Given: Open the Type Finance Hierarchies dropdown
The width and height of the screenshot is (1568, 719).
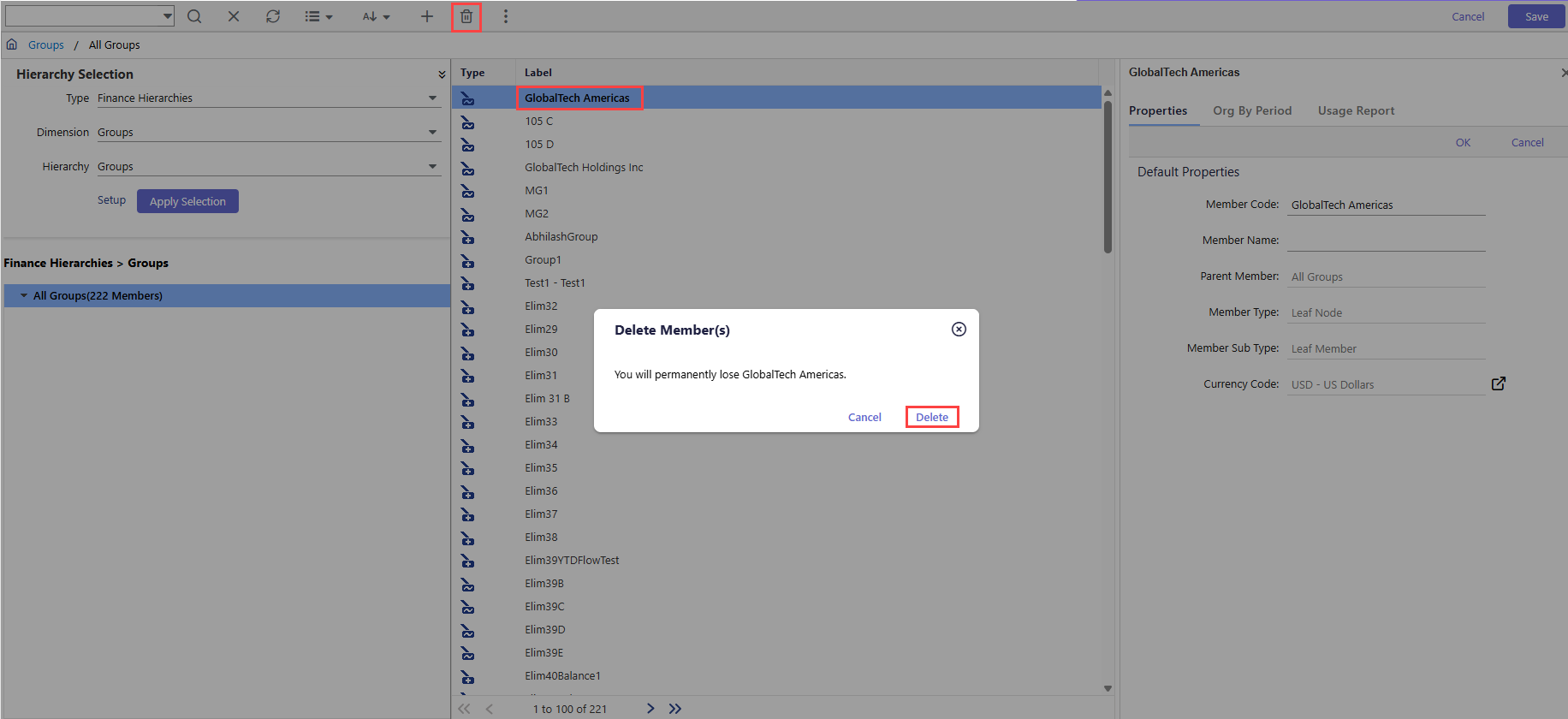Looking at the screenshot, I should pos(432,98).
